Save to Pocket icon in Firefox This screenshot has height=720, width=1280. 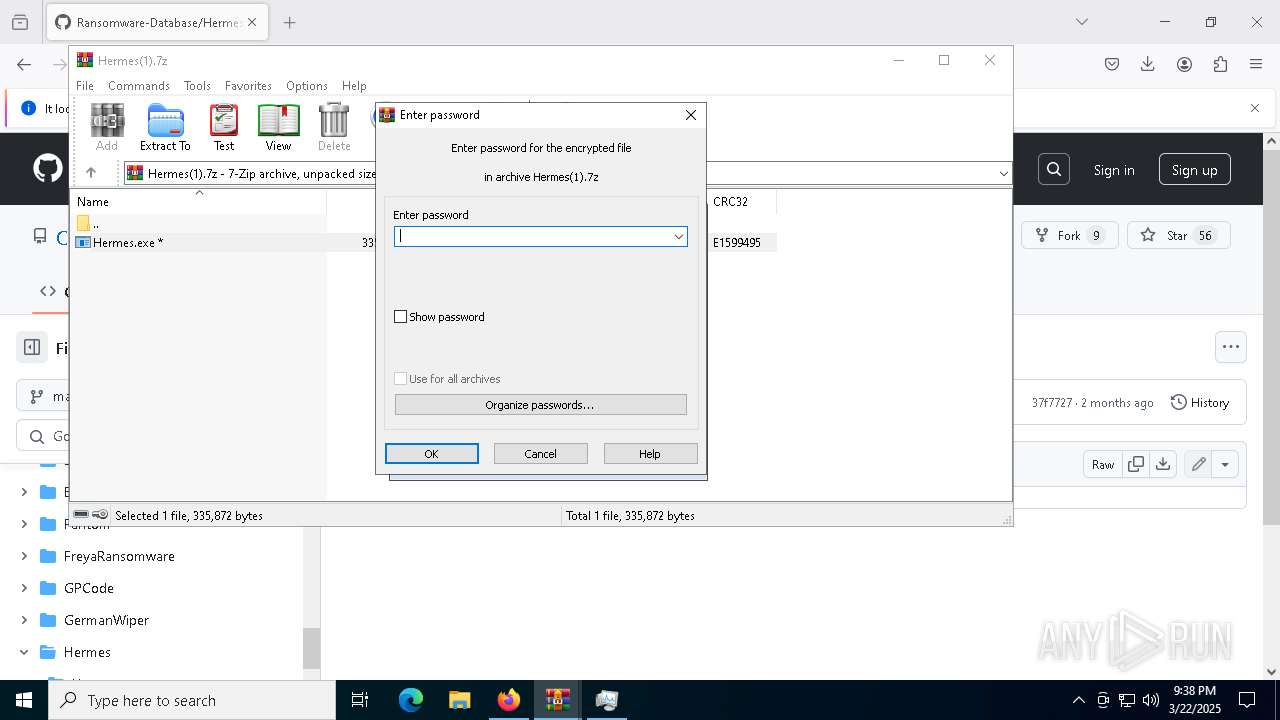click(1112, 64)
